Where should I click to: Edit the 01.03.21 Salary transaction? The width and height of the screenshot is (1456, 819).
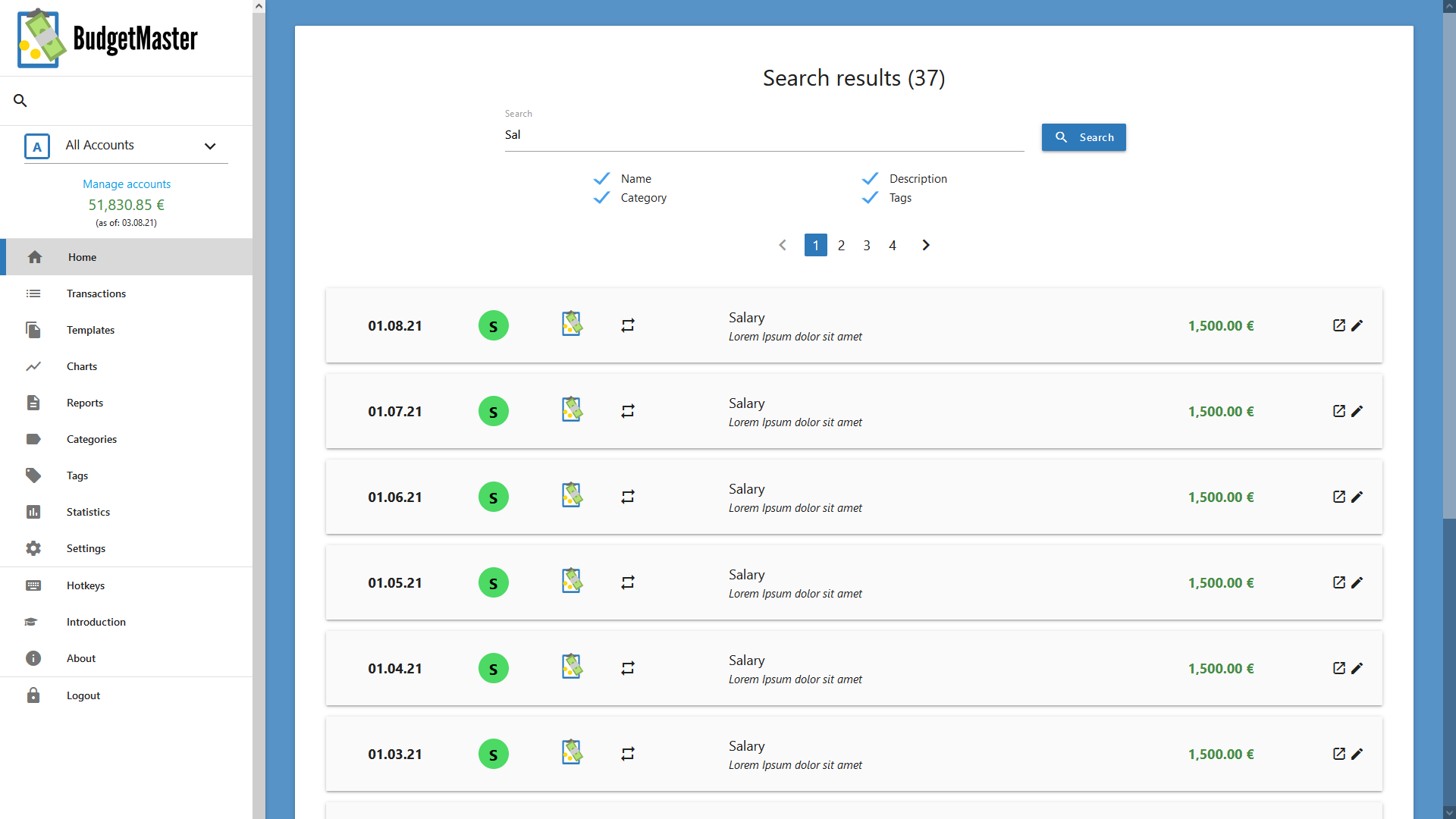[x=1357, y=754]
